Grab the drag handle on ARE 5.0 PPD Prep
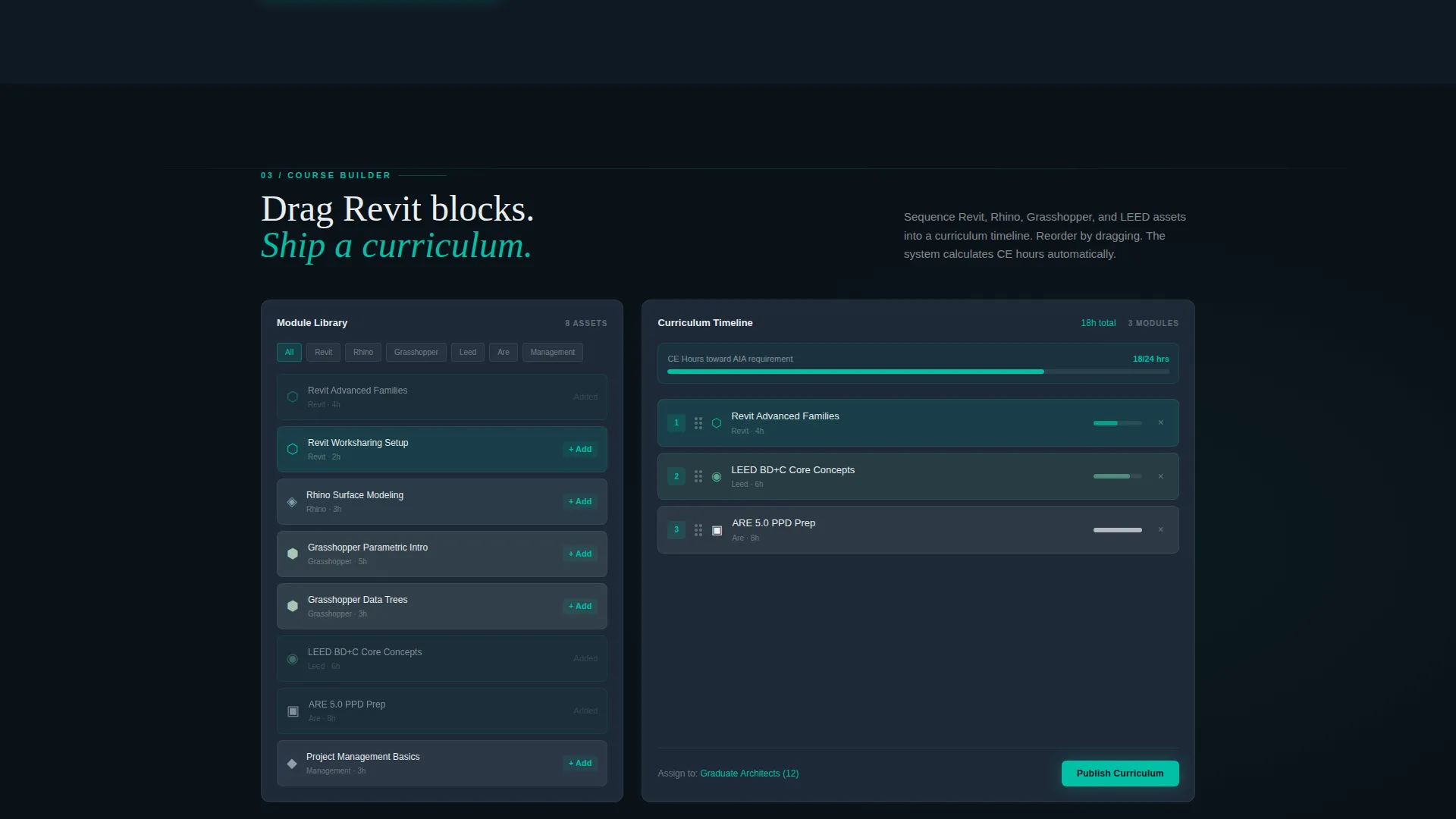This screenshot has width=1456, height=819. pos(698,530)
